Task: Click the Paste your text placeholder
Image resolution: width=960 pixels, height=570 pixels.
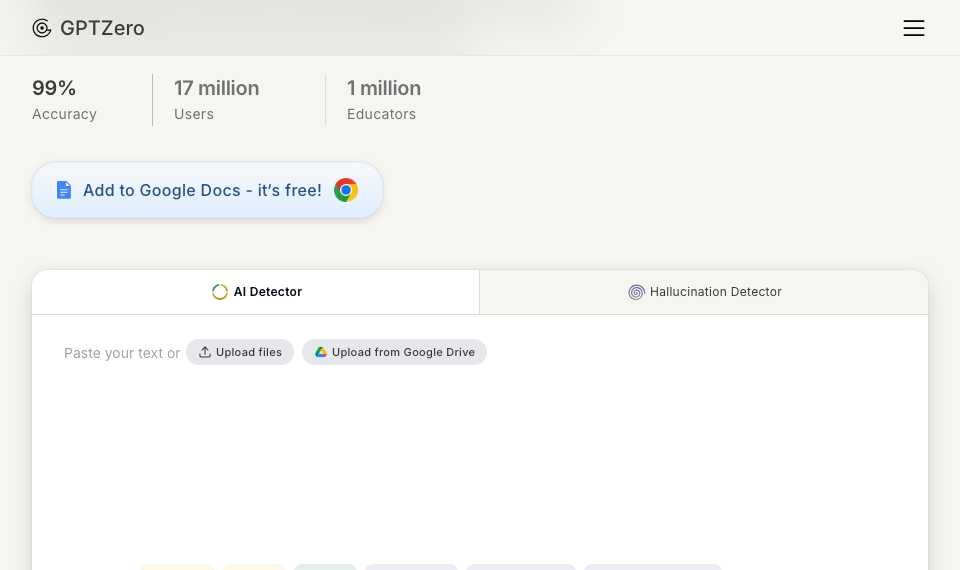Action: click(122, 353)
